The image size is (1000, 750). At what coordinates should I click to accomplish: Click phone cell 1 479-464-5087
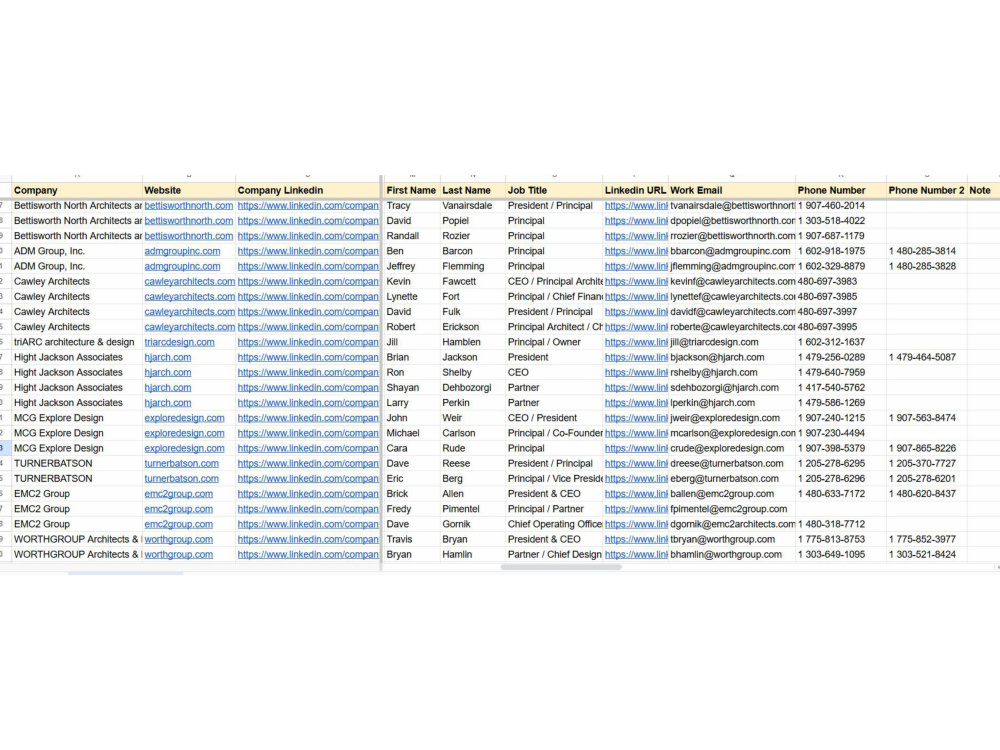pyautogui.click(x=927, y=357)
